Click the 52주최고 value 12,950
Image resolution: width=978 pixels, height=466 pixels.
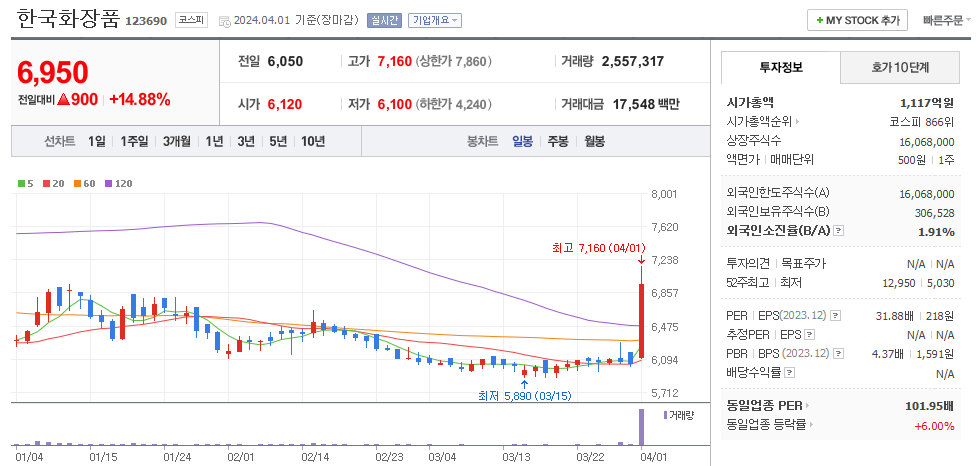pyautogui.click(x=899, y=283)
